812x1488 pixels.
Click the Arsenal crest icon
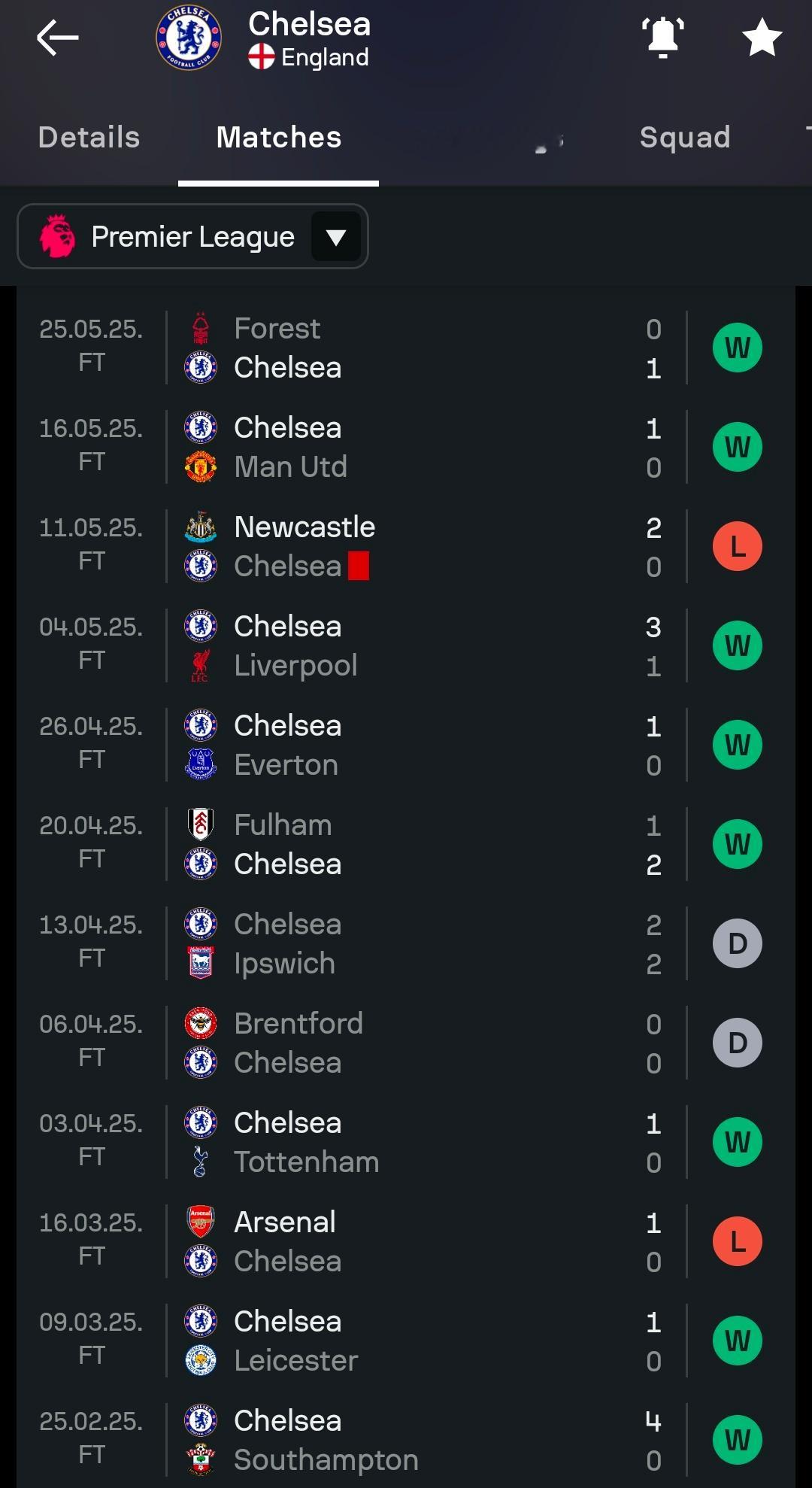click(x=201, y=1222)
